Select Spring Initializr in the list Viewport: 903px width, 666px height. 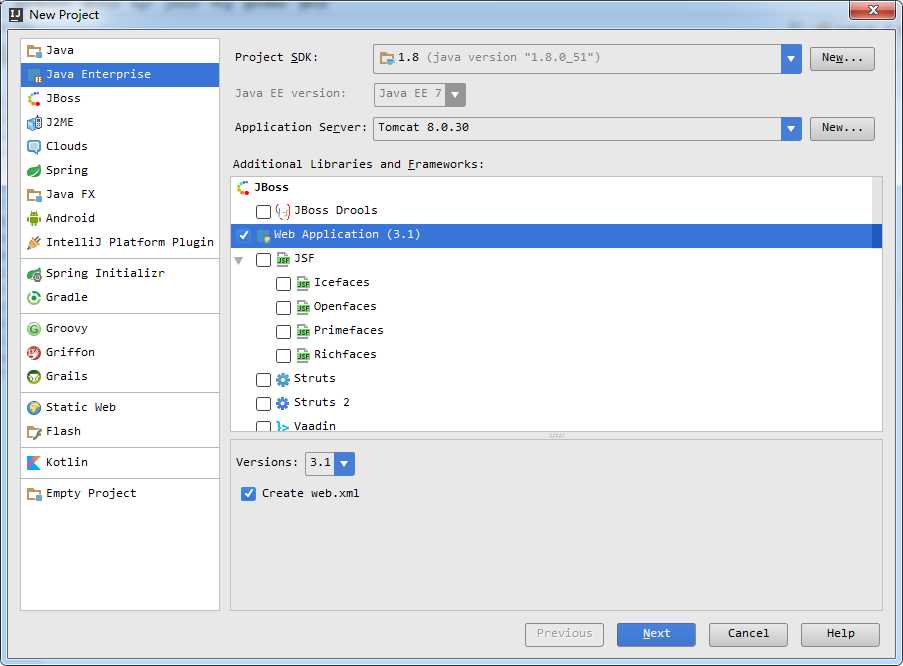[120, 274]
